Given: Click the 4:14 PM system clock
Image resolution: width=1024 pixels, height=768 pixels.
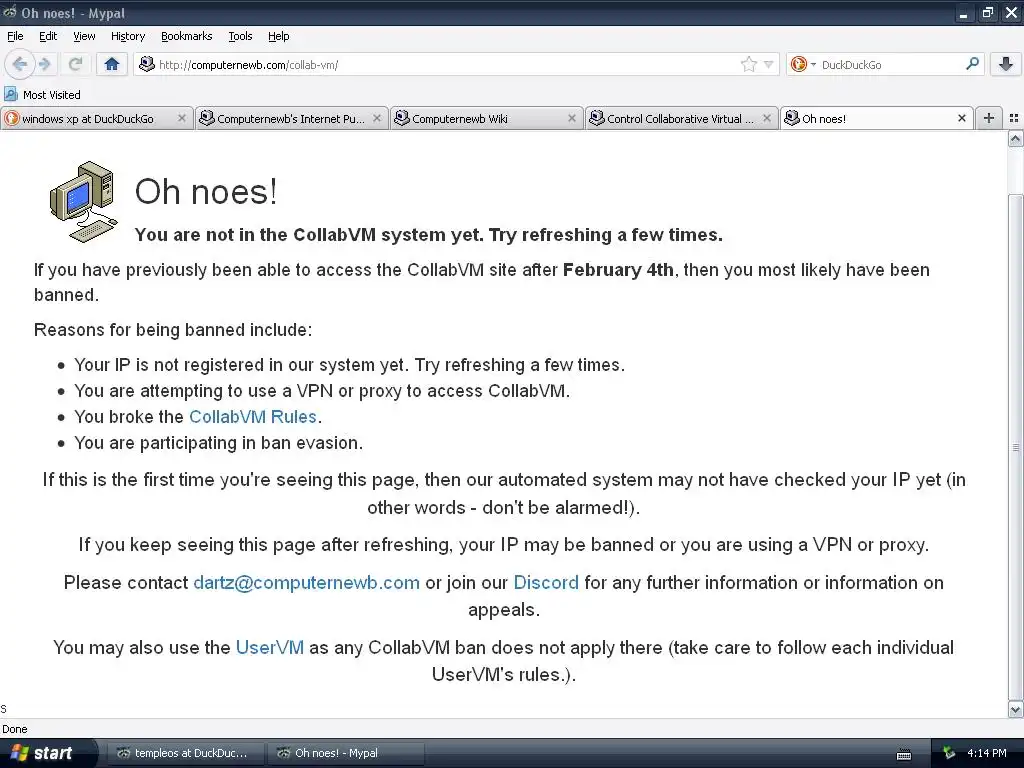Looking at the screenshot, I should pyautogui.click(x=986, y=753).
